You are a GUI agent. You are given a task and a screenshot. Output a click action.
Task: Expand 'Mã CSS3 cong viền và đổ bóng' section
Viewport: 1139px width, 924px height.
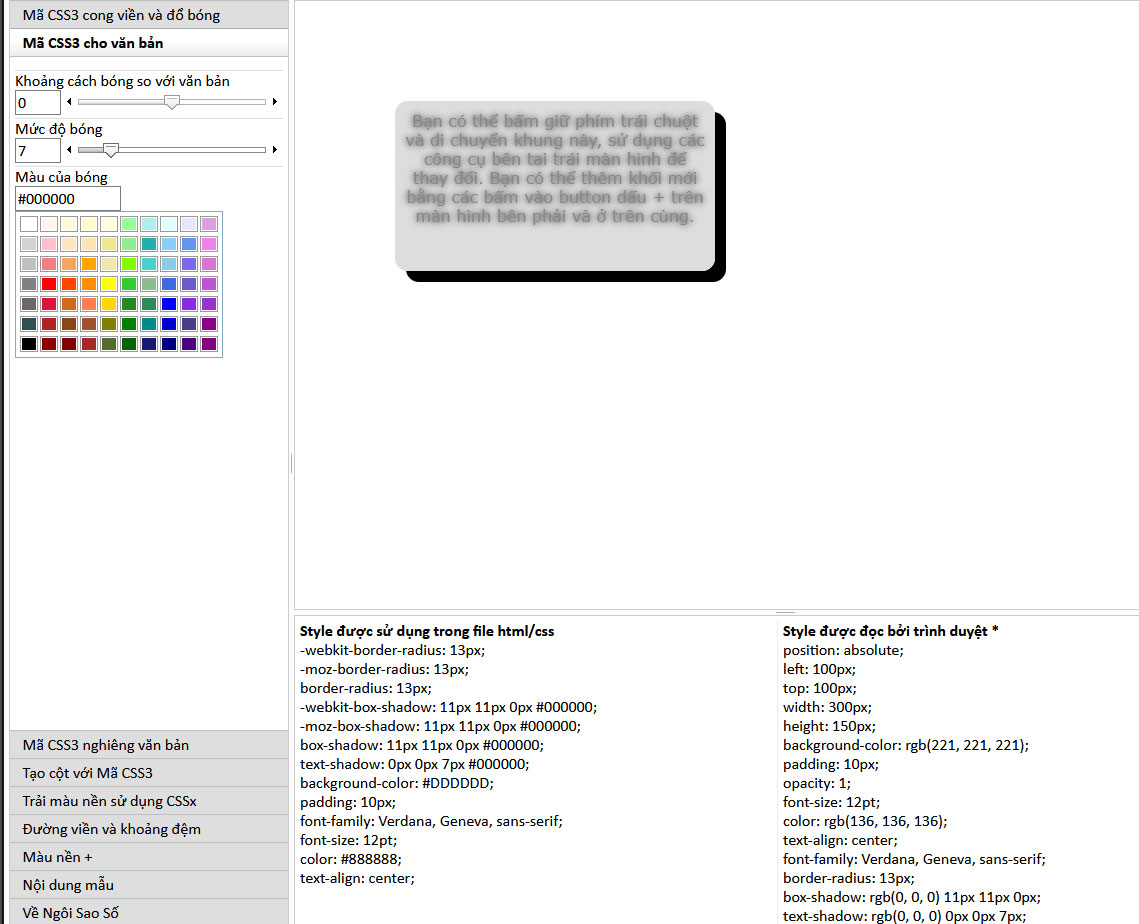point(149,15)
